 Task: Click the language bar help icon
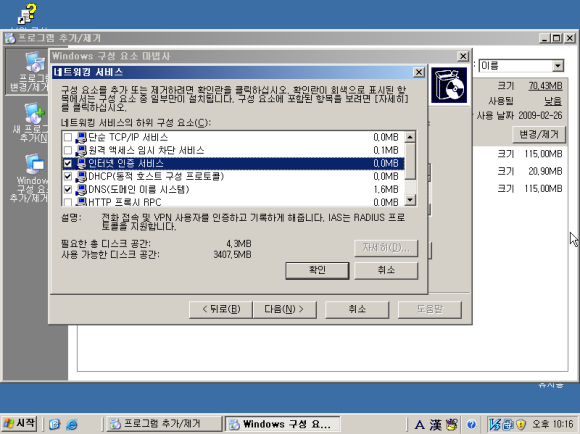click(x=471, y=424)
